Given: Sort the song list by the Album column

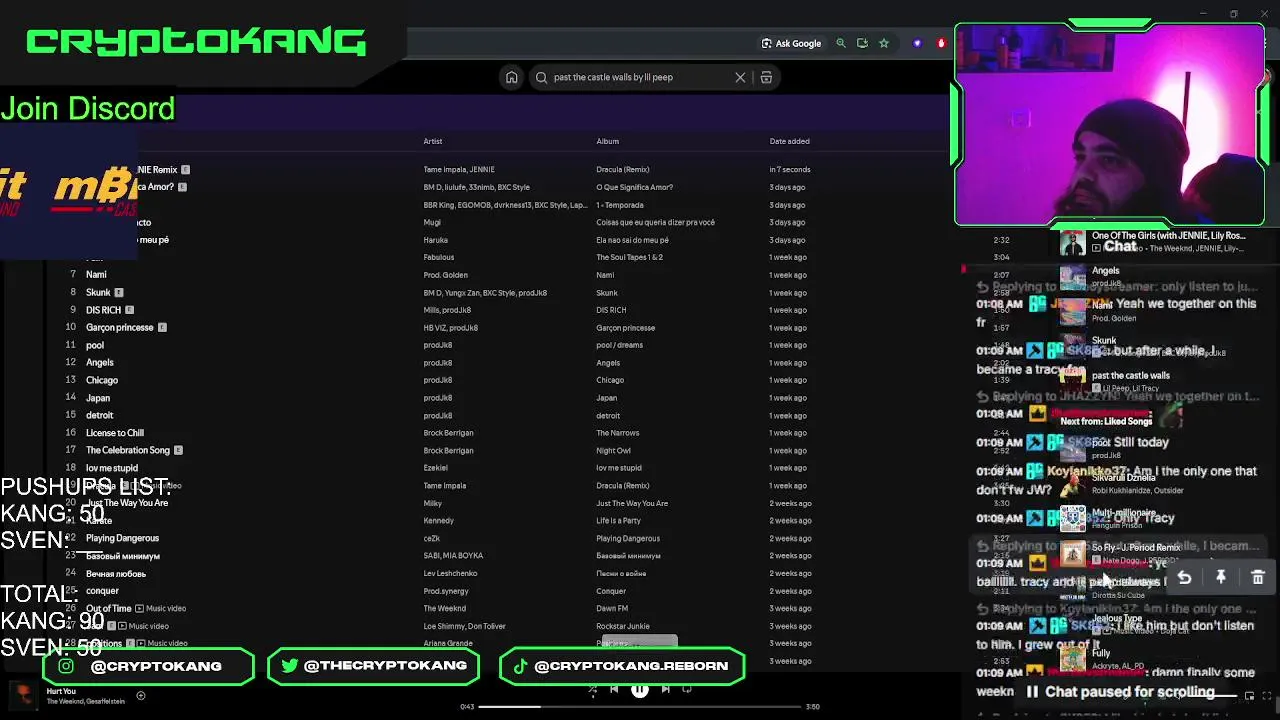Looking at the screenshot, I should tap(608, 141).
